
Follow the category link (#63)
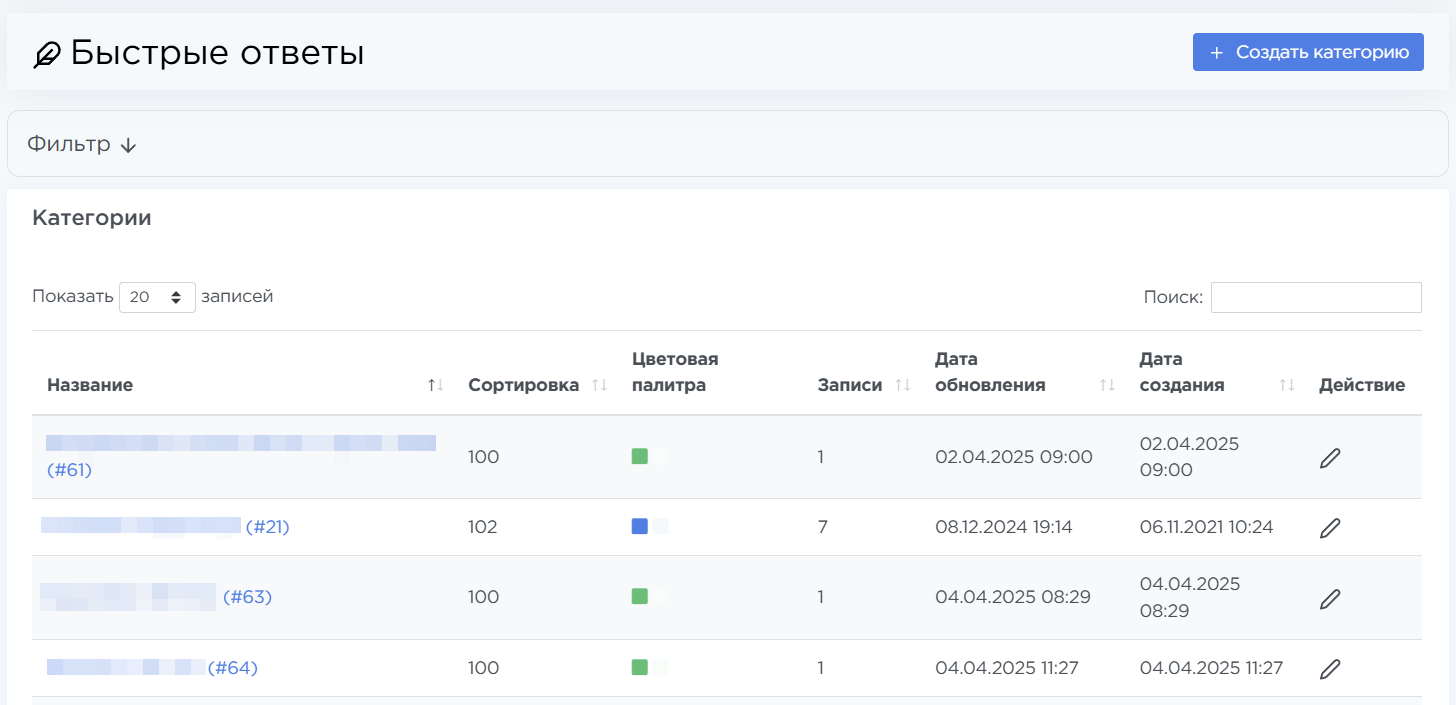point(247,597)
